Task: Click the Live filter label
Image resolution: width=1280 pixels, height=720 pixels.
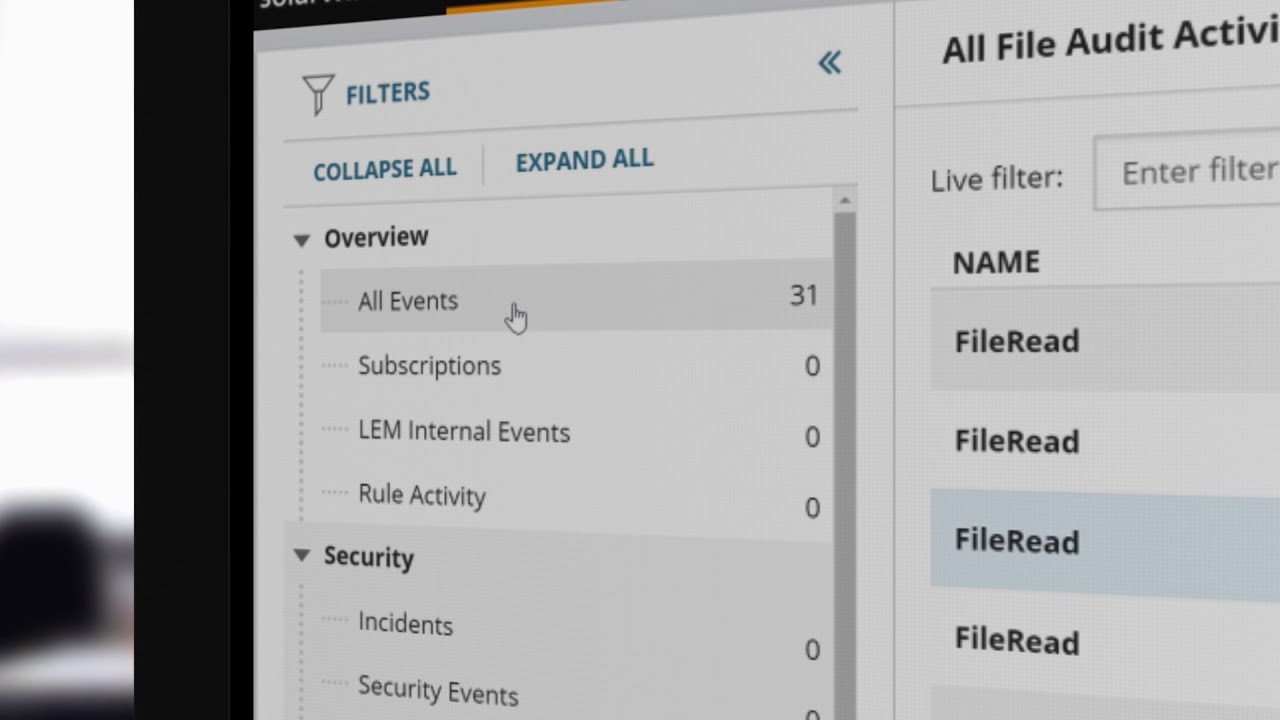Action: coord(997,179)
